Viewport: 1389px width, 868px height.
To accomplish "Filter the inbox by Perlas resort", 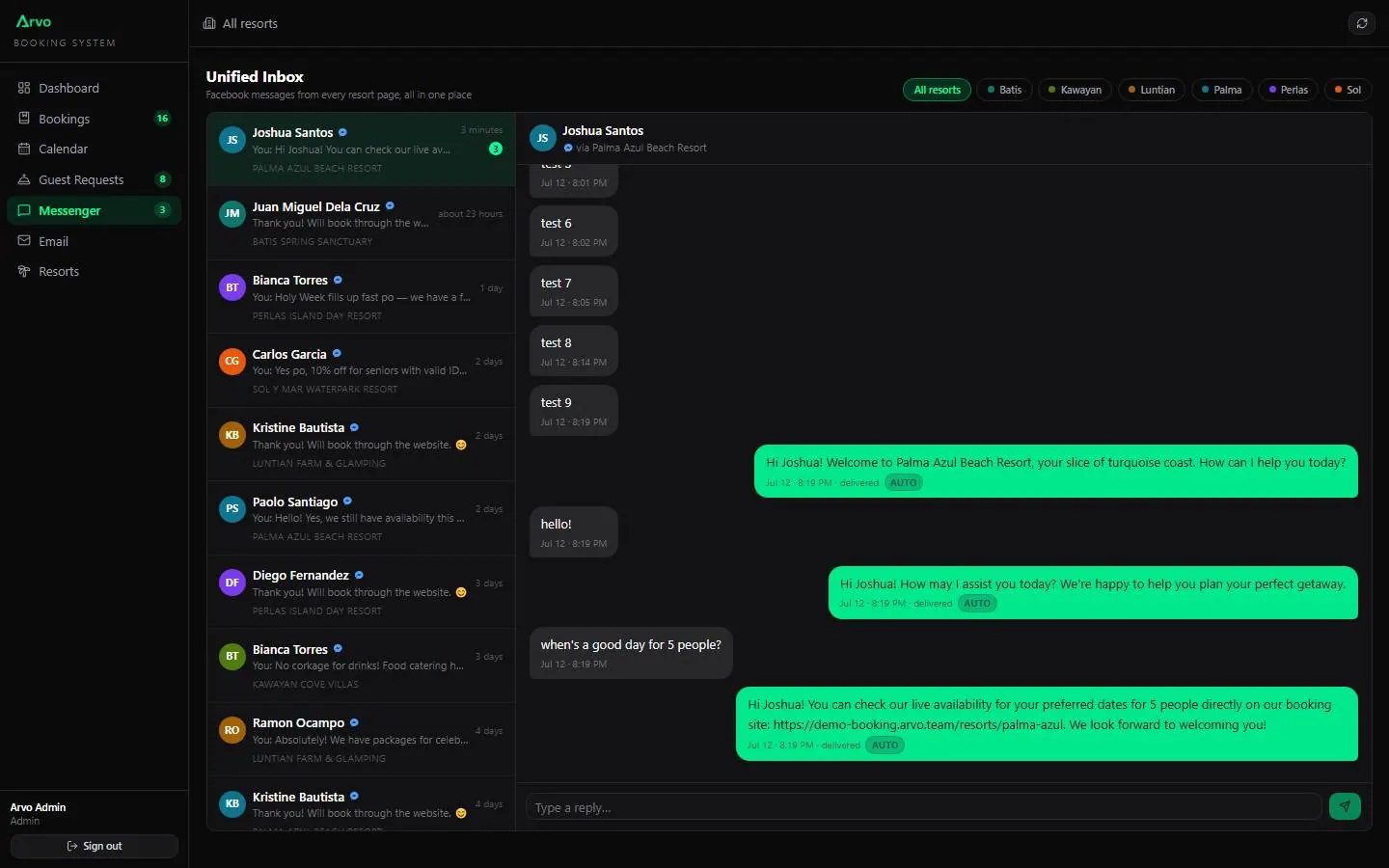I will point(1289,90).
